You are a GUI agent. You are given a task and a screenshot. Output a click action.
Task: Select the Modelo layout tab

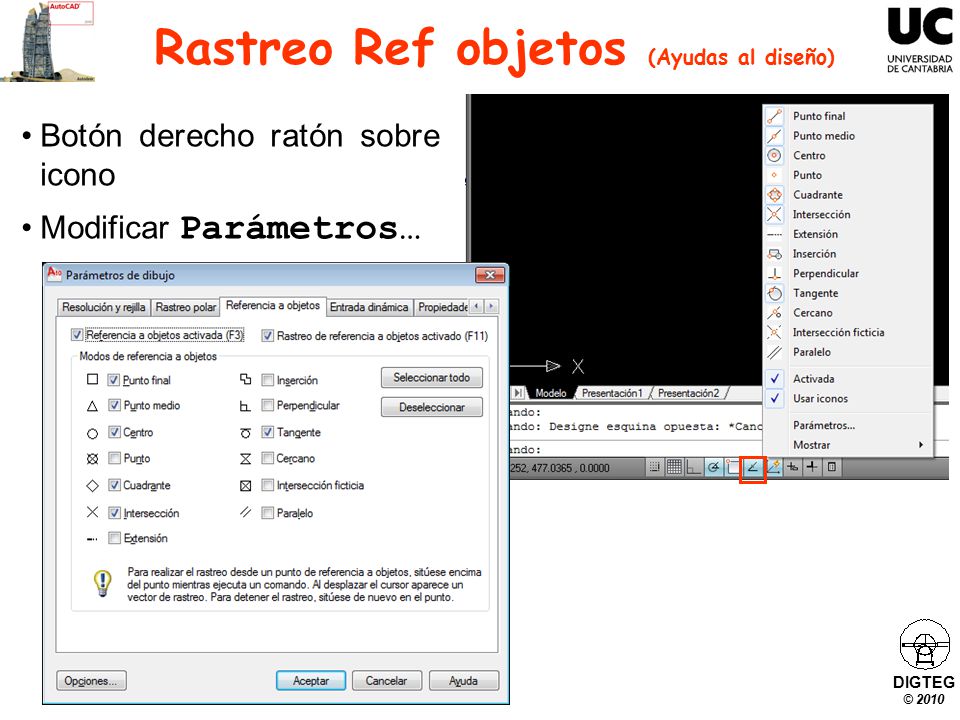point(550,393)
